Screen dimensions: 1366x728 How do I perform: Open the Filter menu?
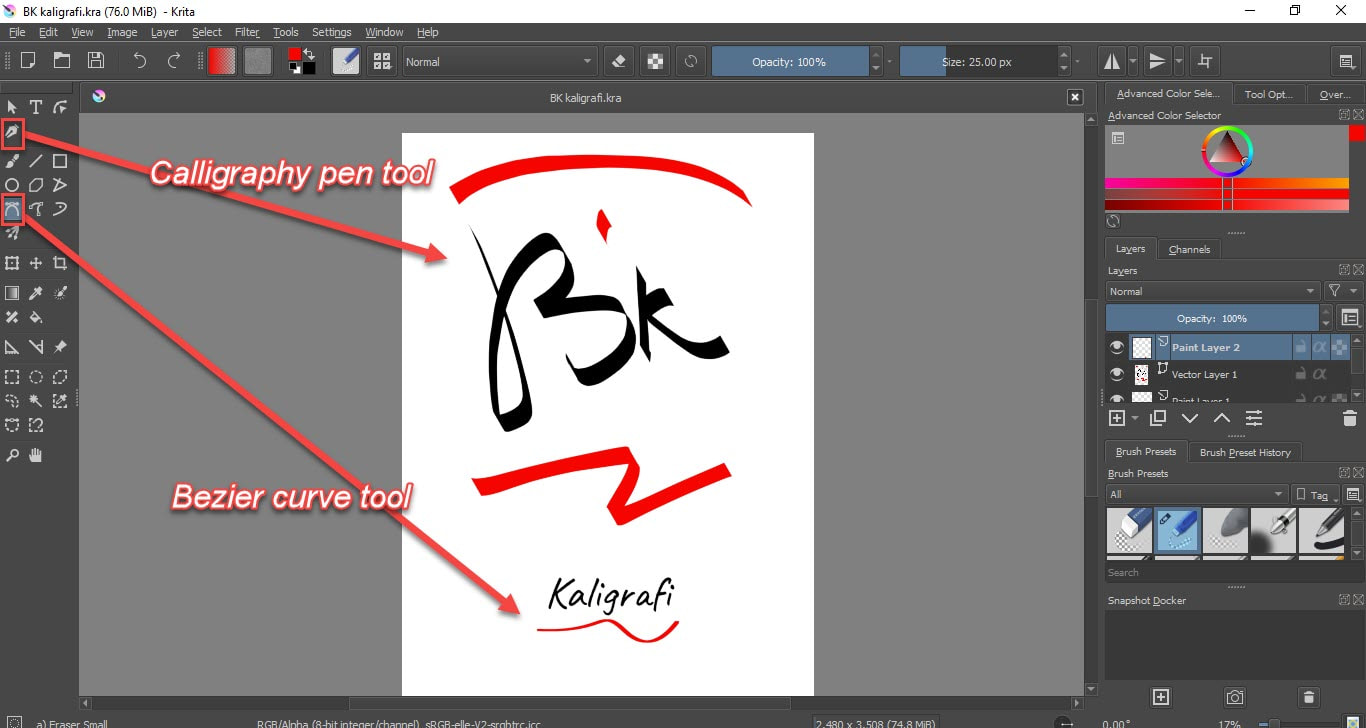[x=247, y=32]
